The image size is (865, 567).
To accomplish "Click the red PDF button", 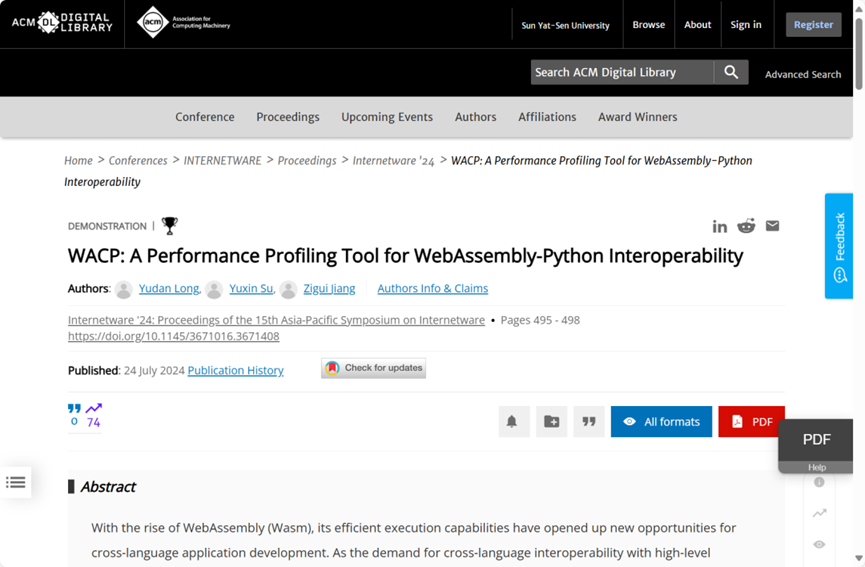I will [751, 422].
